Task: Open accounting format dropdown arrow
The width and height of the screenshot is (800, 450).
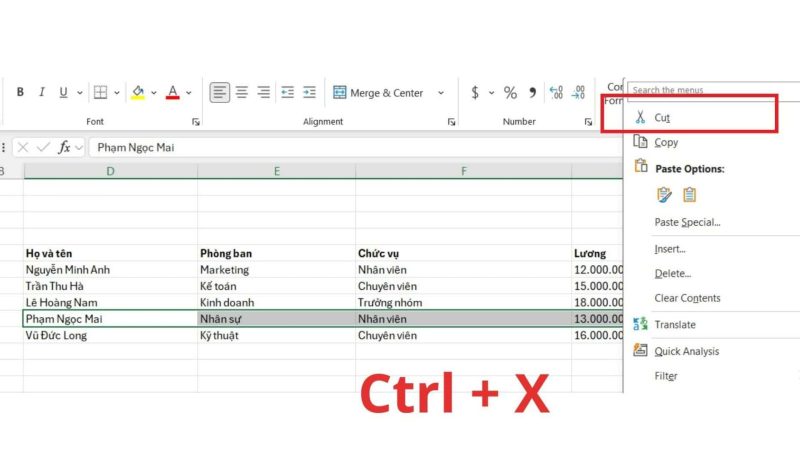Action: [x=491, y=93]
